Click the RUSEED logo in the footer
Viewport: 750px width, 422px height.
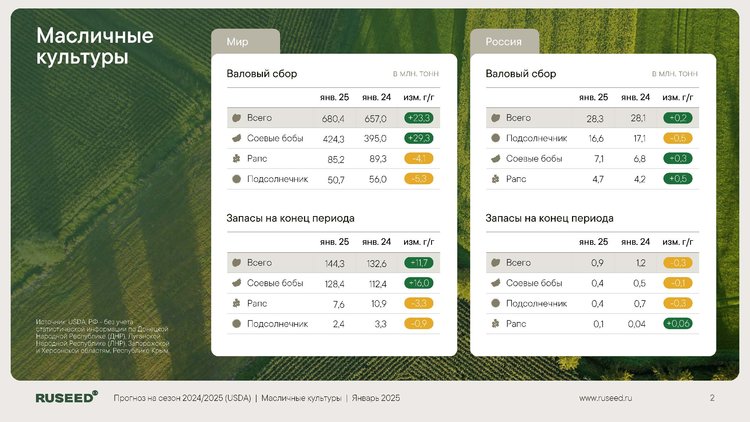point(66,397)
